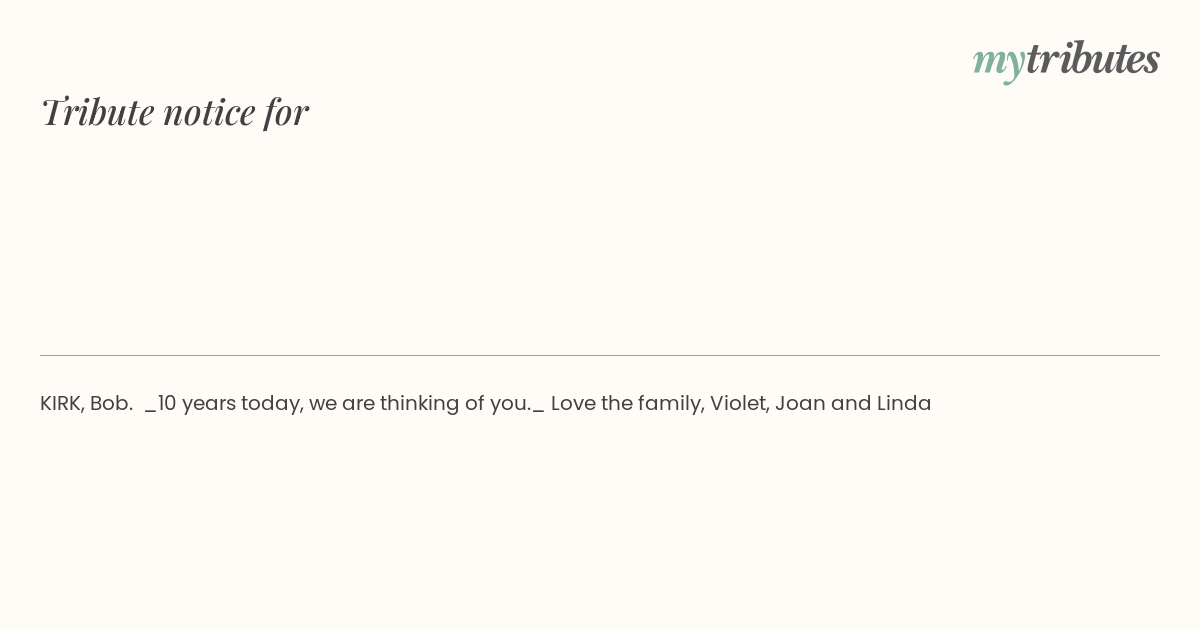This screenshot has width=1200, height=630.
Task: Click the name "KIRK, Bob."
Action: pyautogui.click(x=86, y=403)
